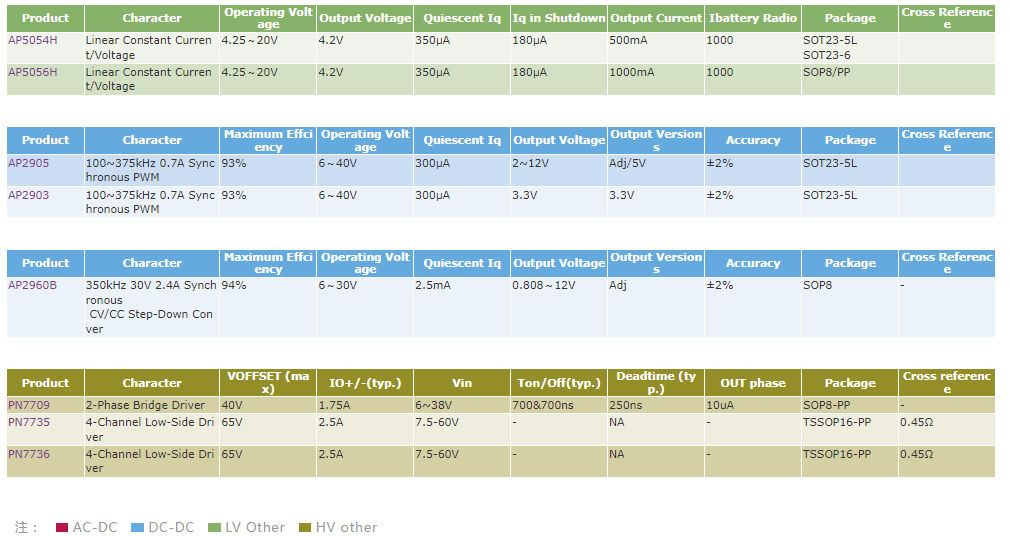The width and height of the screenshot is (1009, 536).
Task: Select the AP2960B product link
Action: 33,286
